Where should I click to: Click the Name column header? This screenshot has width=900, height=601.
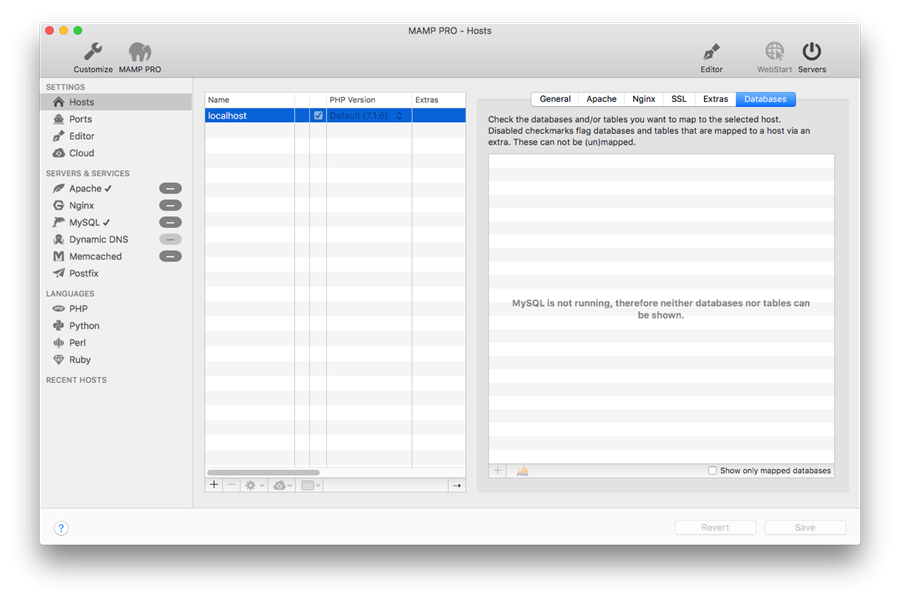(x=250, y=100)
